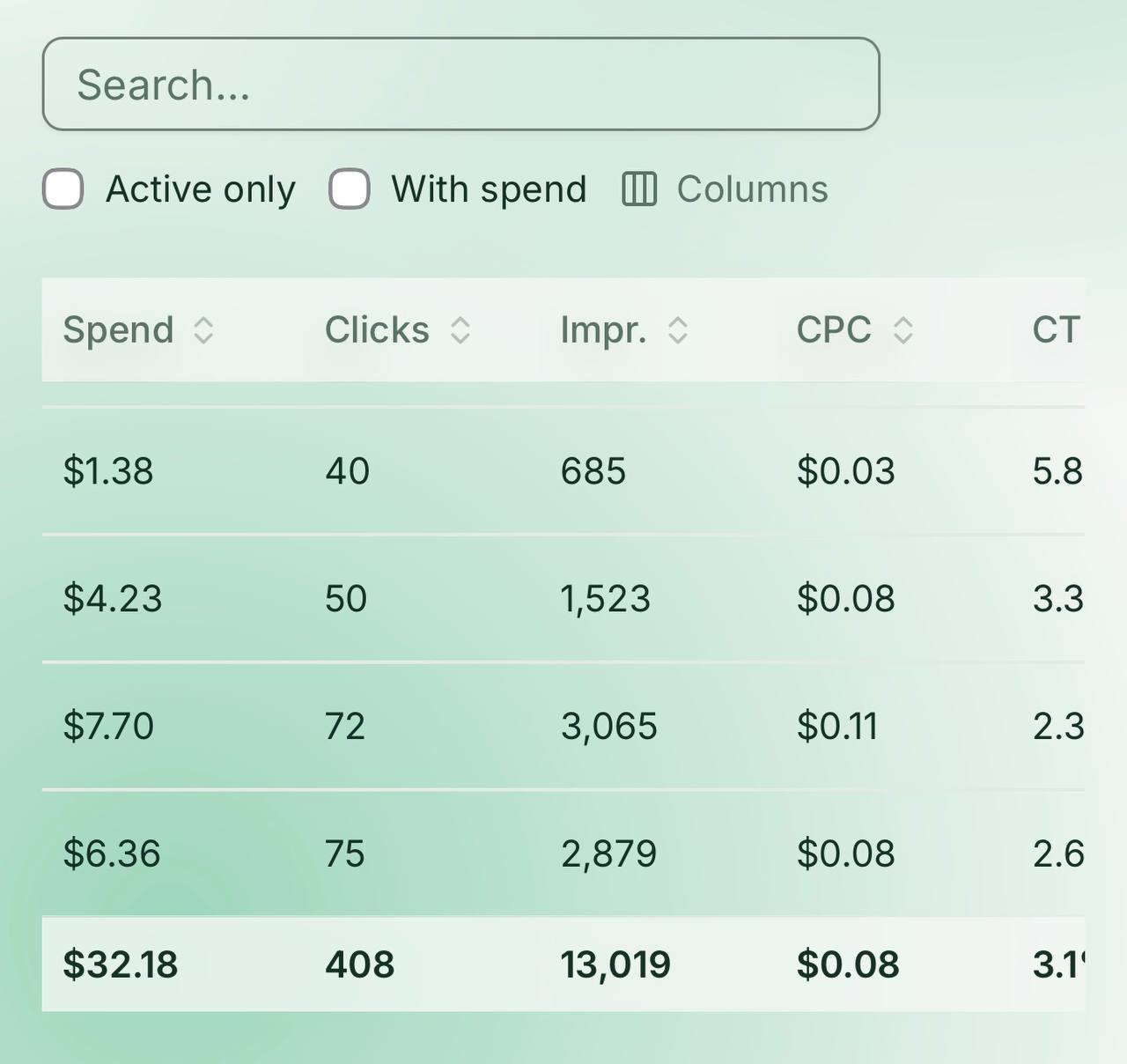The height and width of the screenshot is (1064, 1127).
Task: Click the partially visible CT column header
Action: coord(1056,330)
